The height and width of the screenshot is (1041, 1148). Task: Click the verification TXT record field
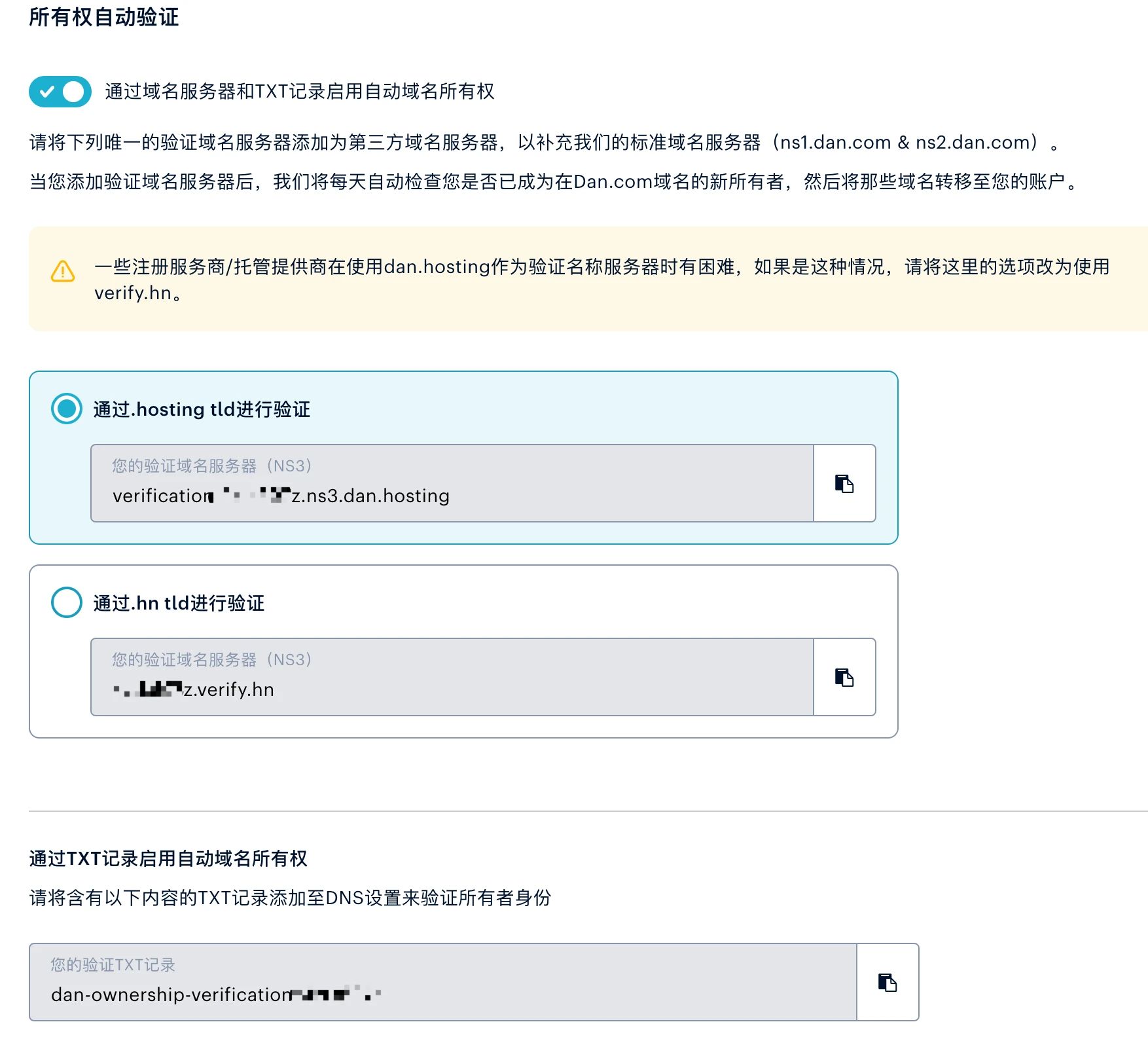(442, 982)
